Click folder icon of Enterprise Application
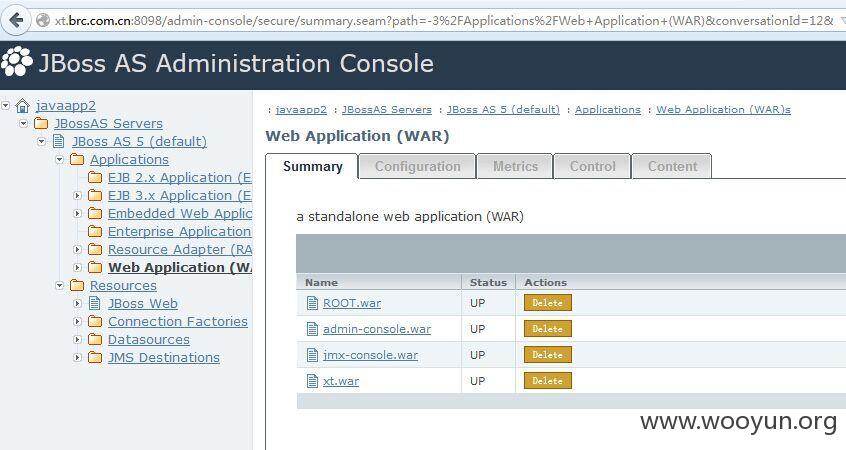 (95, 231)
